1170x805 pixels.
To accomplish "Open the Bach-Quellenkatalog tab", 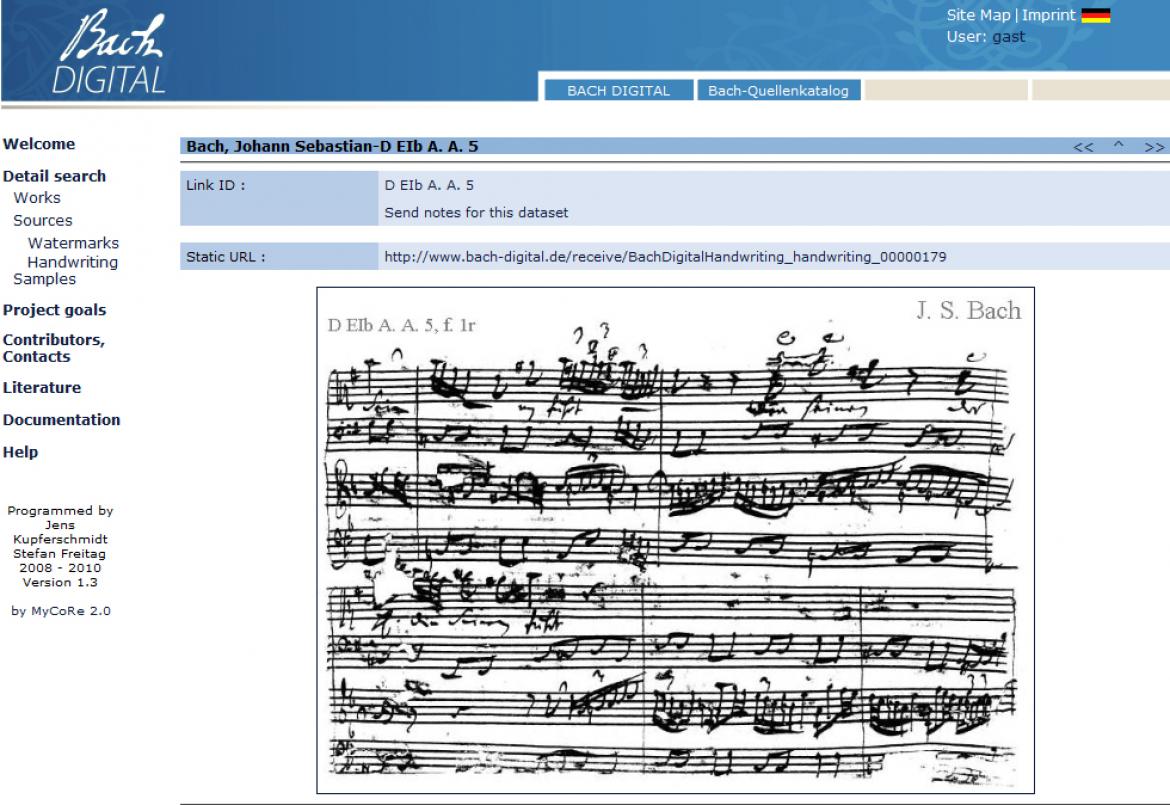I will coord(782,90).
